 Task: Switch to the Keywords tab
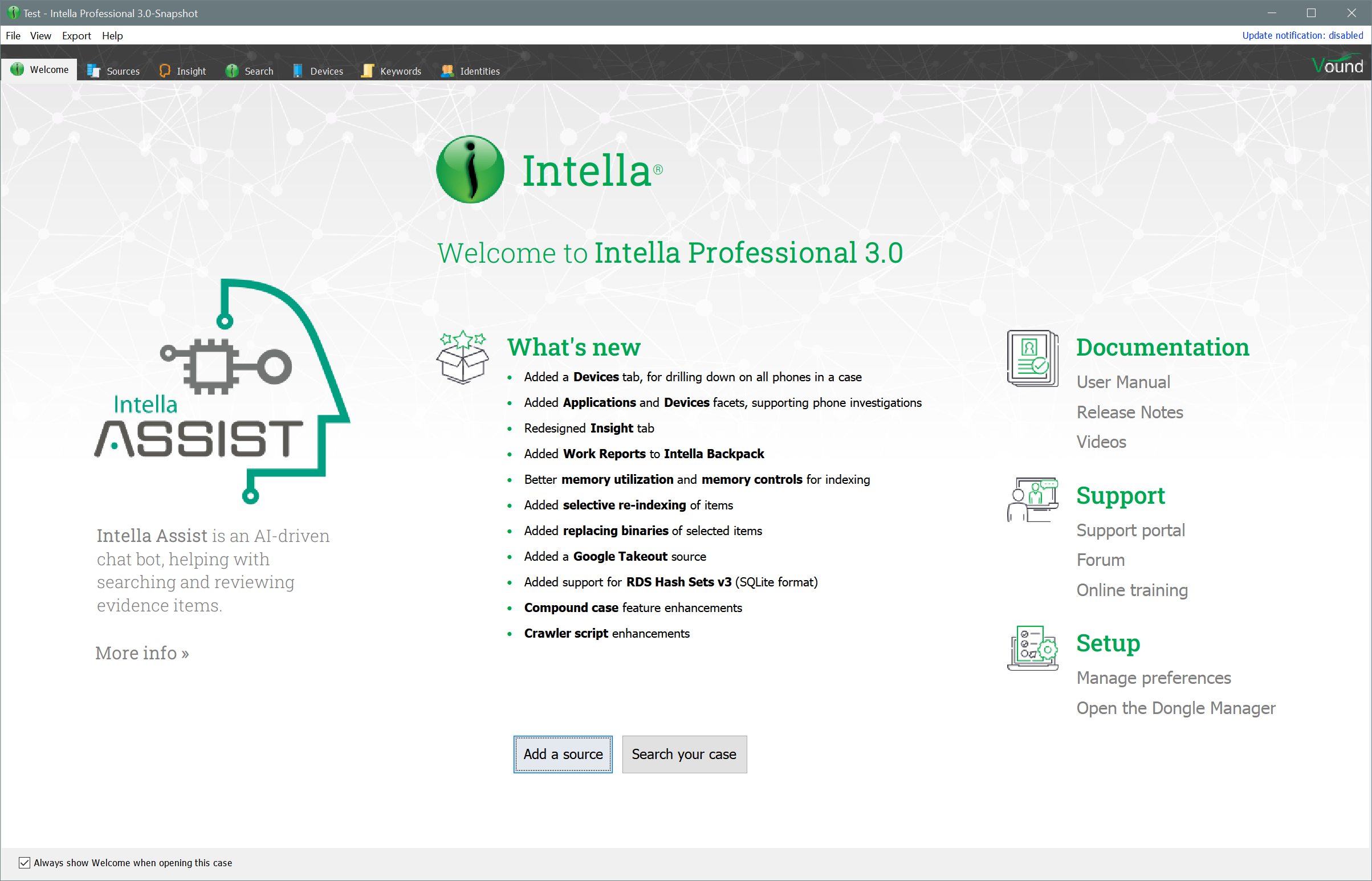[392, 71]
